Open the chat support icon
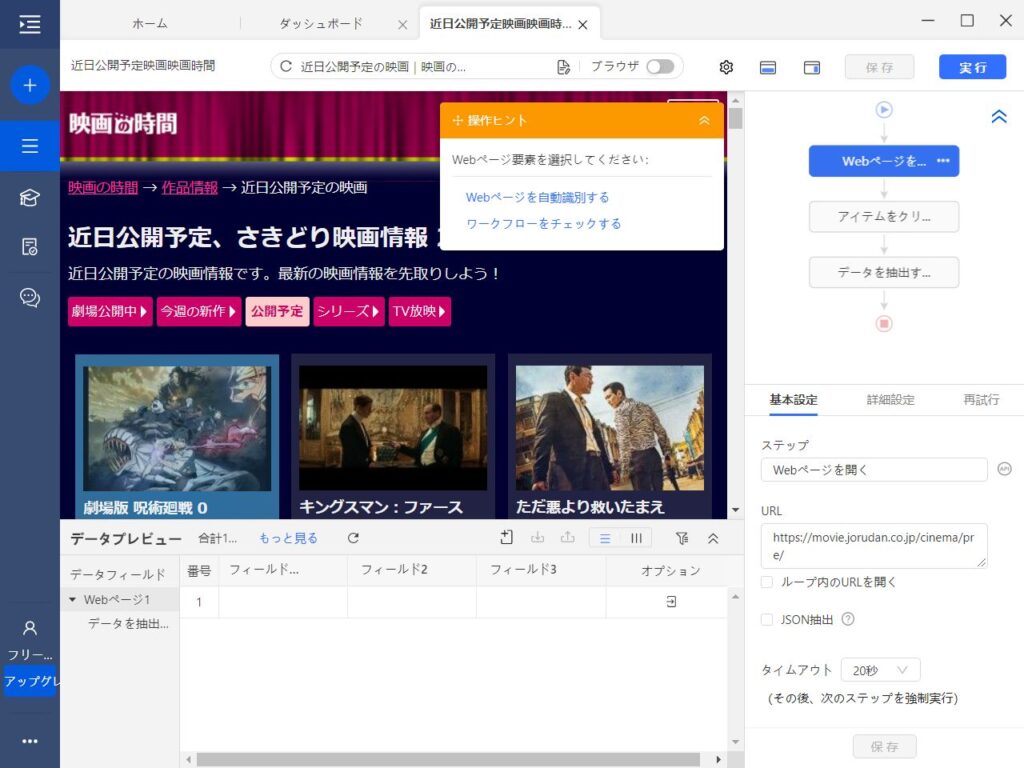 pyautogui.click(x=29, y=297)
